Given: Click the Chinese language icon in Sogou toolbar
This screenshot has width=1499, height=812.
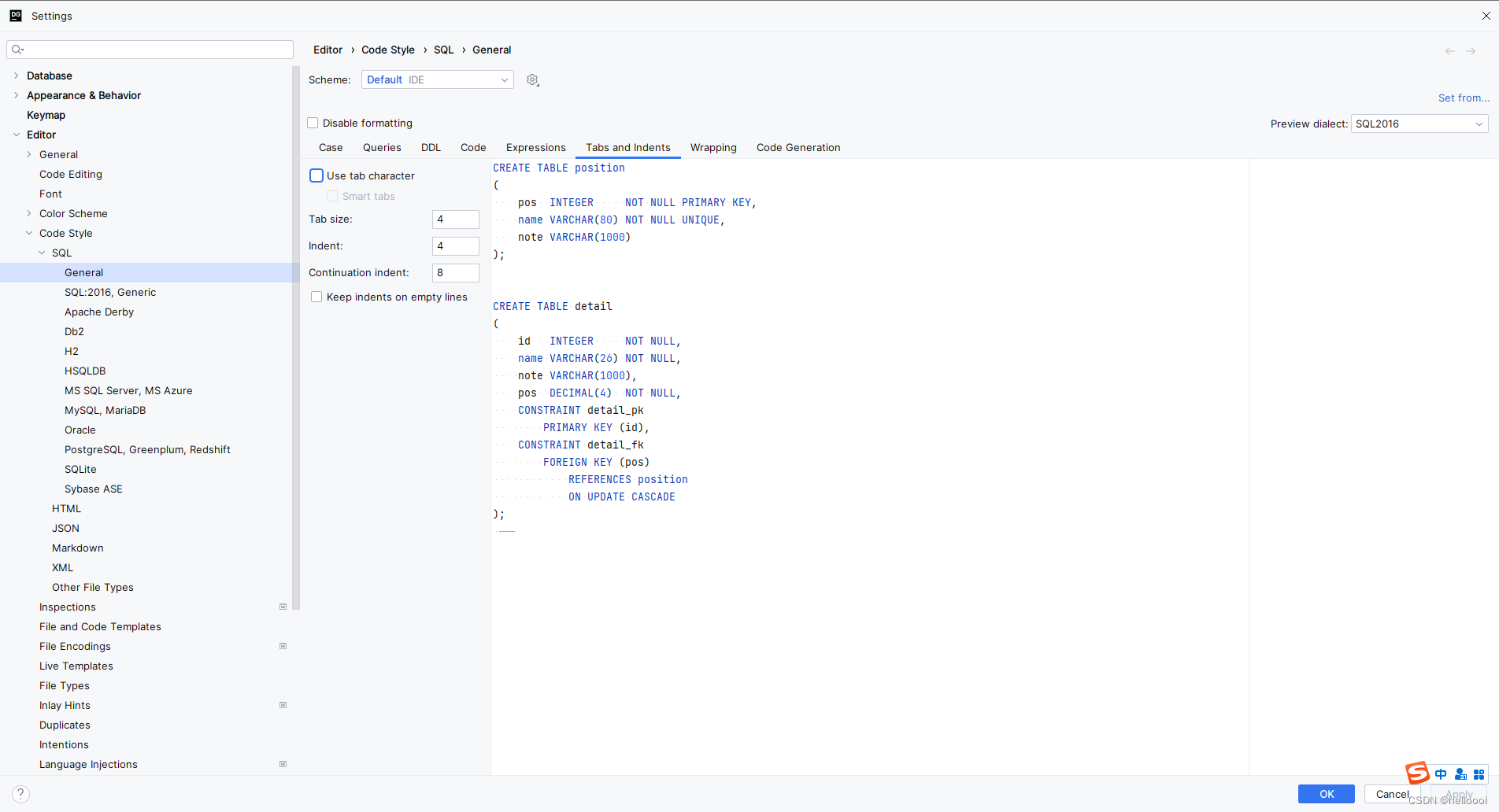Looking at the screenshot, I should (1440, 774).
